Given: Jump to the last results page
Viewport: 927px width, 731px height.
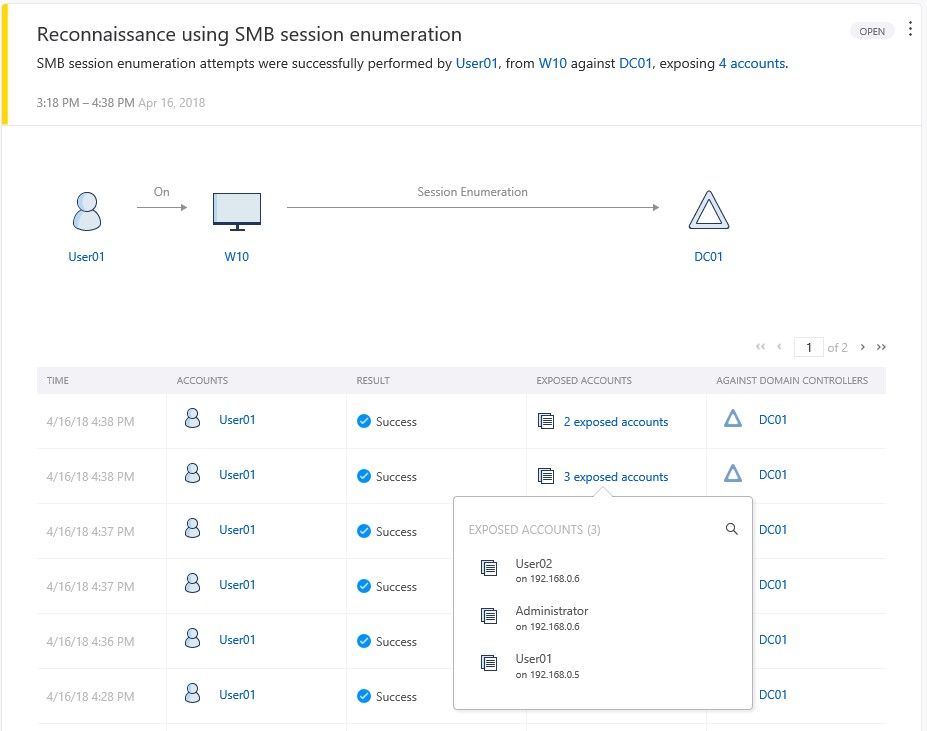Looking at the screenshot, I should pyautogui.click(x=881, y=347).
